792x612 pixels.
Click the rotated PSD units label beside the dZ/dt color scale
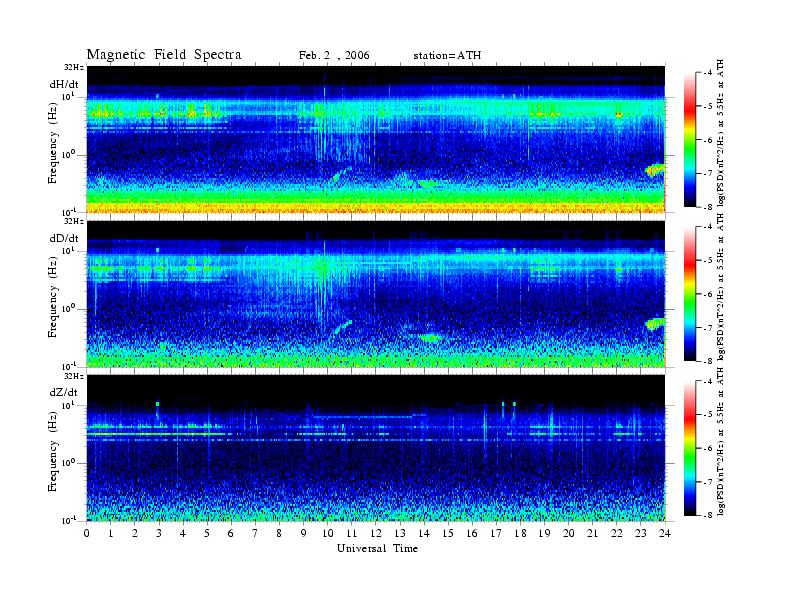click(720, 441)
